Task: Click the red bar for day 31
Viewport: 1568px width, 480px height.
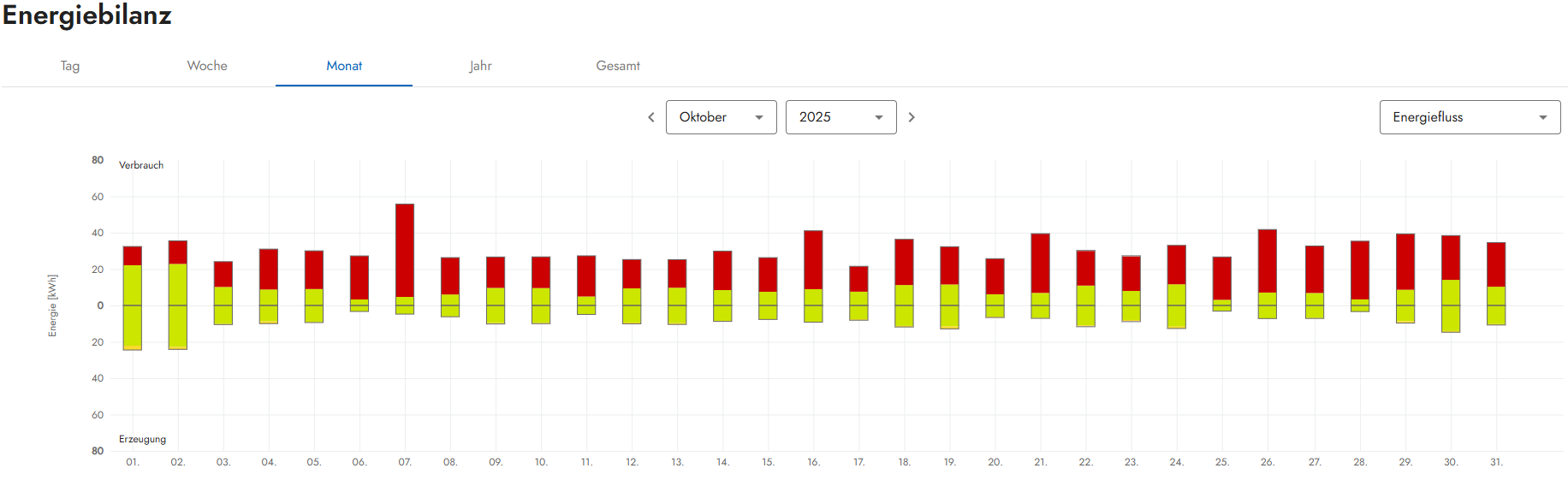Action: click(x=1496, y=264)
